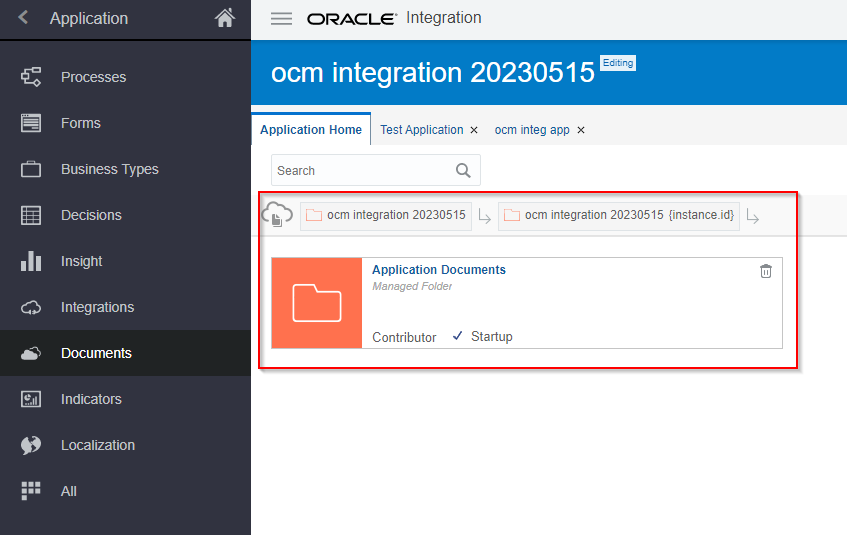Image resolution: width=847 pixels, height=535 pixels.
Task: Click the Decisions table icon
Action: click(x=31, y=215)
